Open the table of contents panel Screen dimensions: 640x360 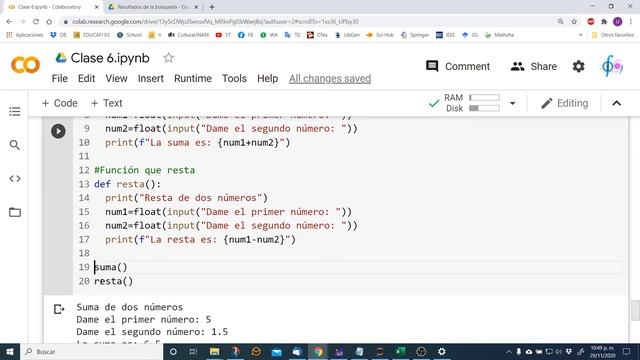[x=15, y=111]
